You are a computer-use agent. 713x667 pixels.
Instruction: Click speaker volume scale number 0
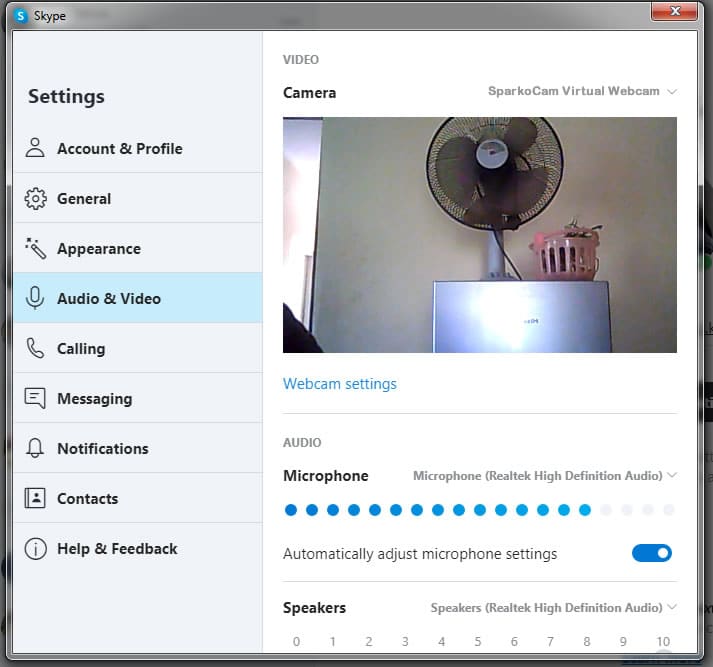pyautogui.click(x=296, y=642)
